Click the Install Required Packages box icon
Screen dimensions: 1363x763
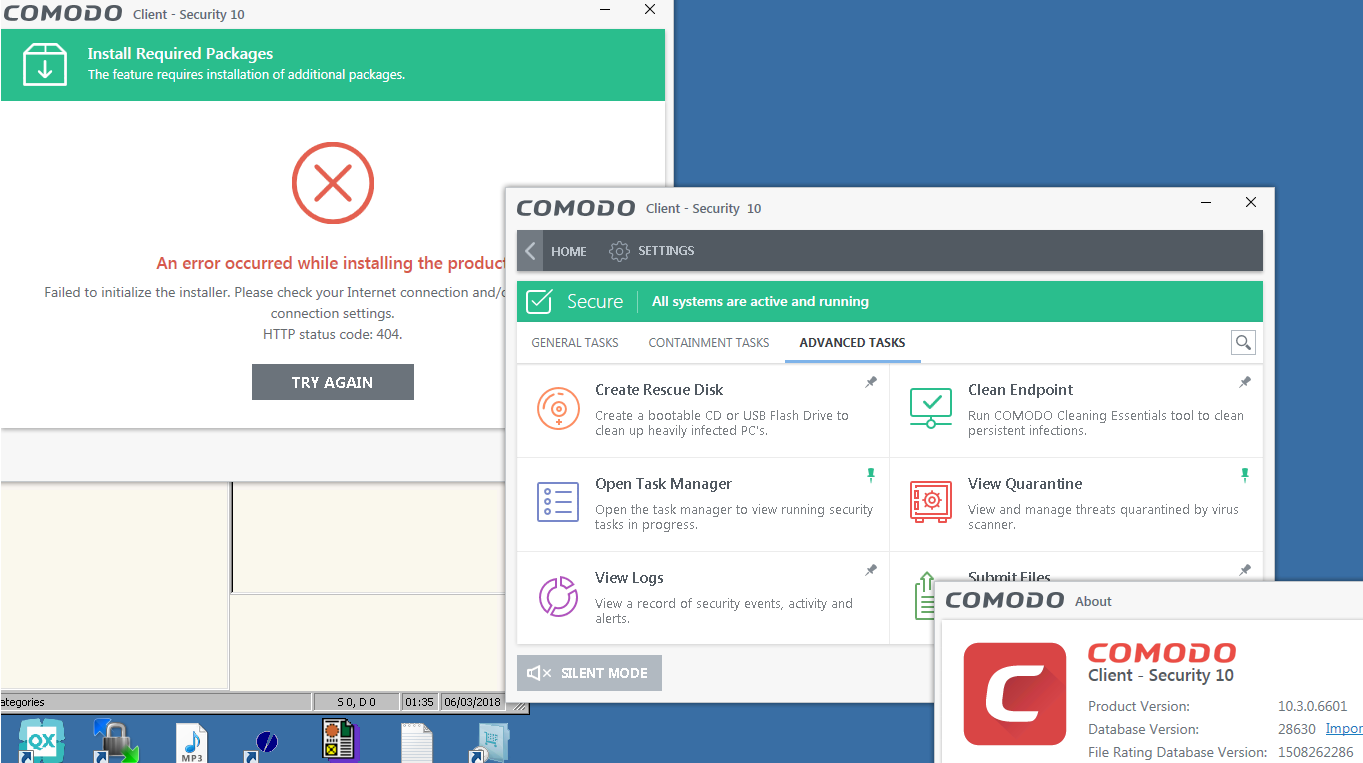click(45, 65)
